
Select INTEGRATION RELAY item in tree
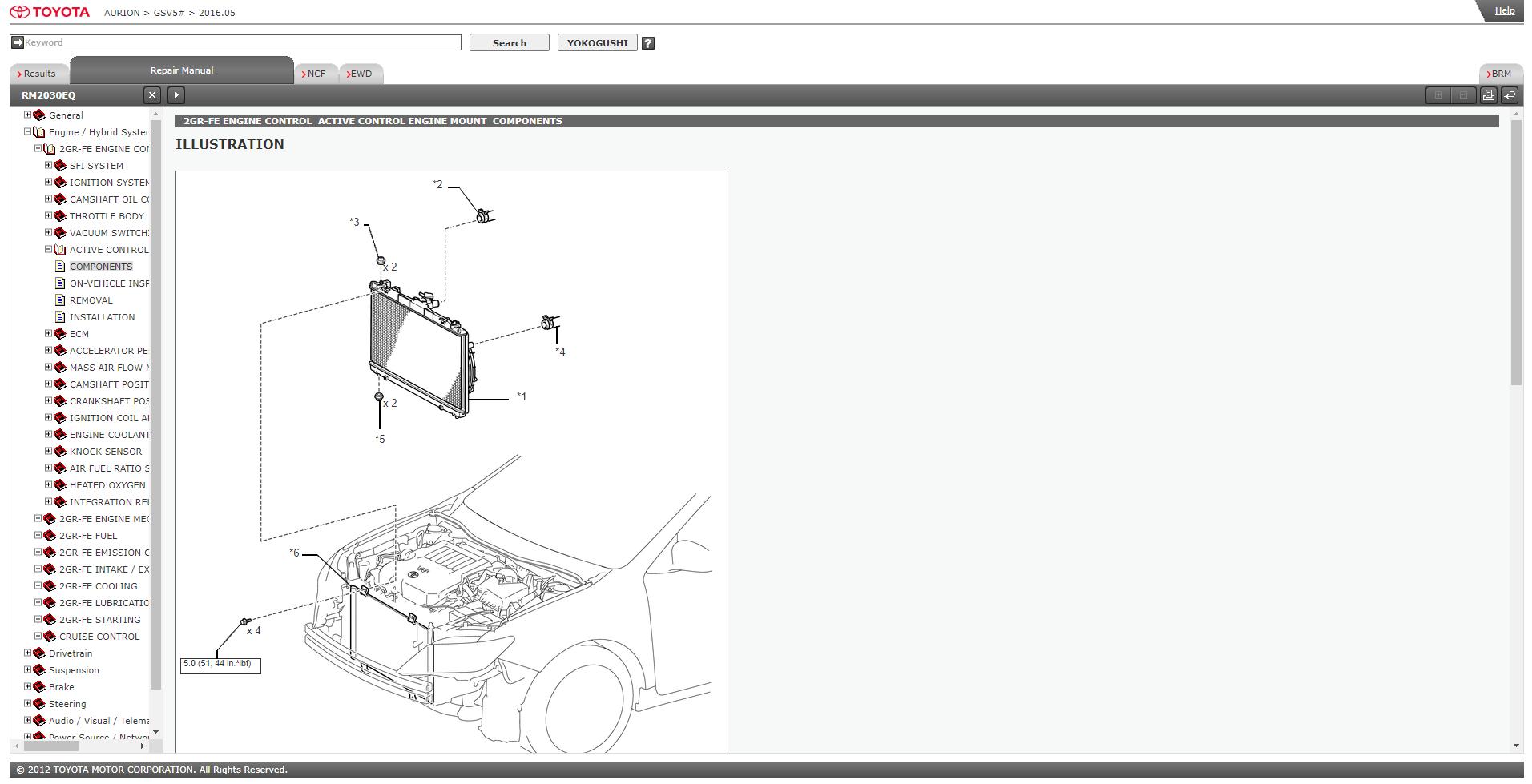(109, 502)
